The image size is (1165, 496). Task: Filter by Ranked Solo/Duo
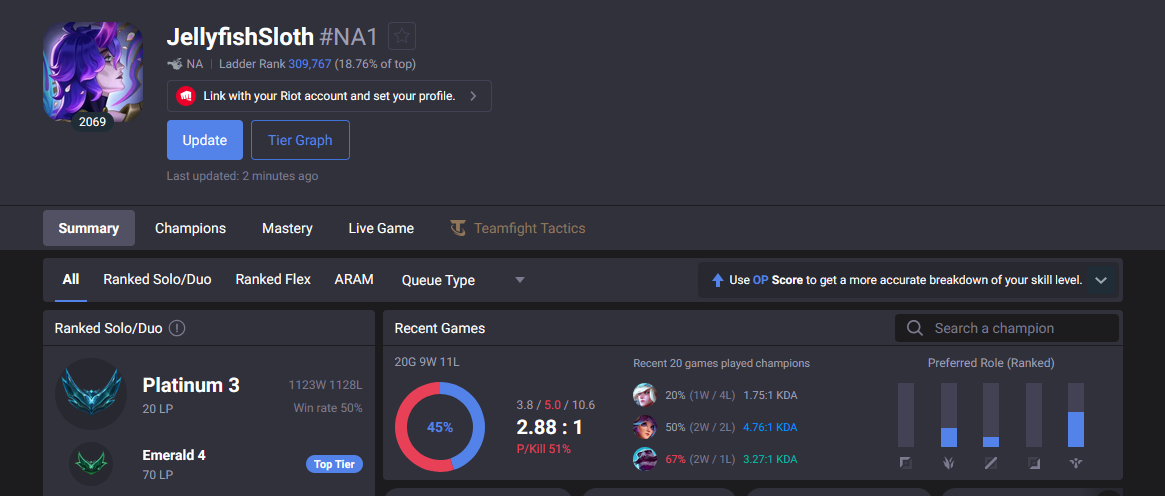158,280
